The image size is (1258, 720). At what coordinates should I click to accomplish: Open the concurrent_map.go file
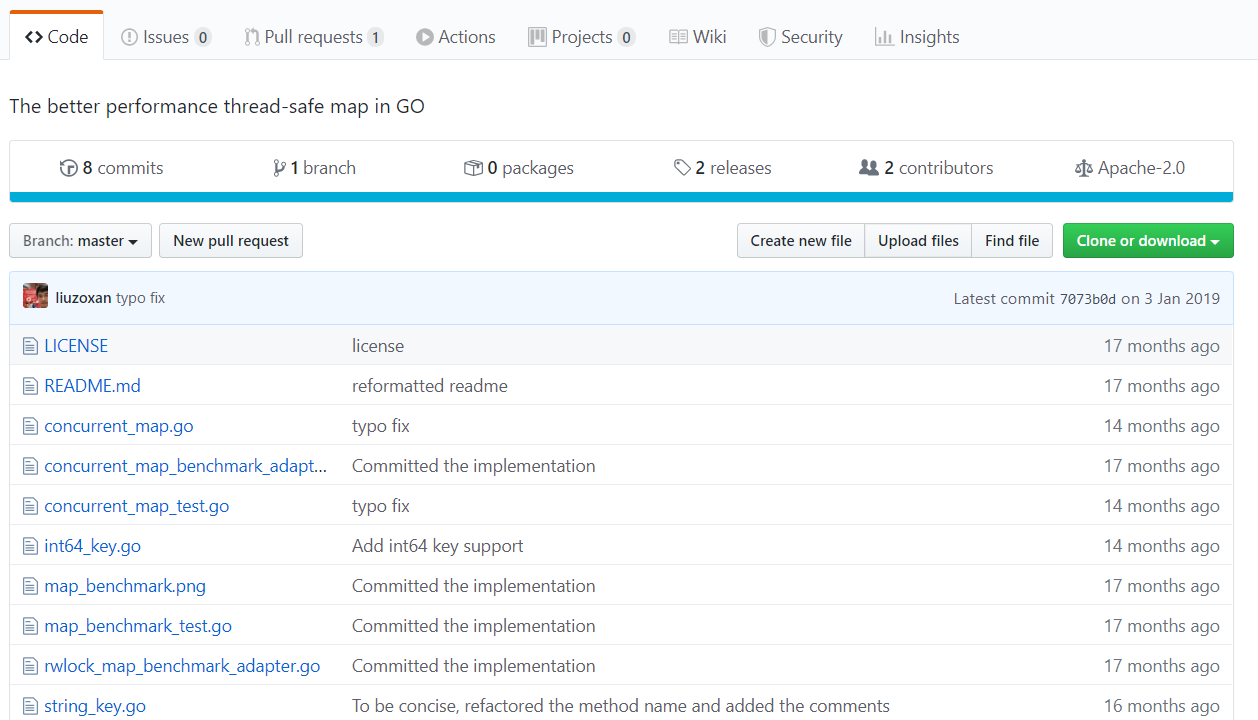coord(119,426)
